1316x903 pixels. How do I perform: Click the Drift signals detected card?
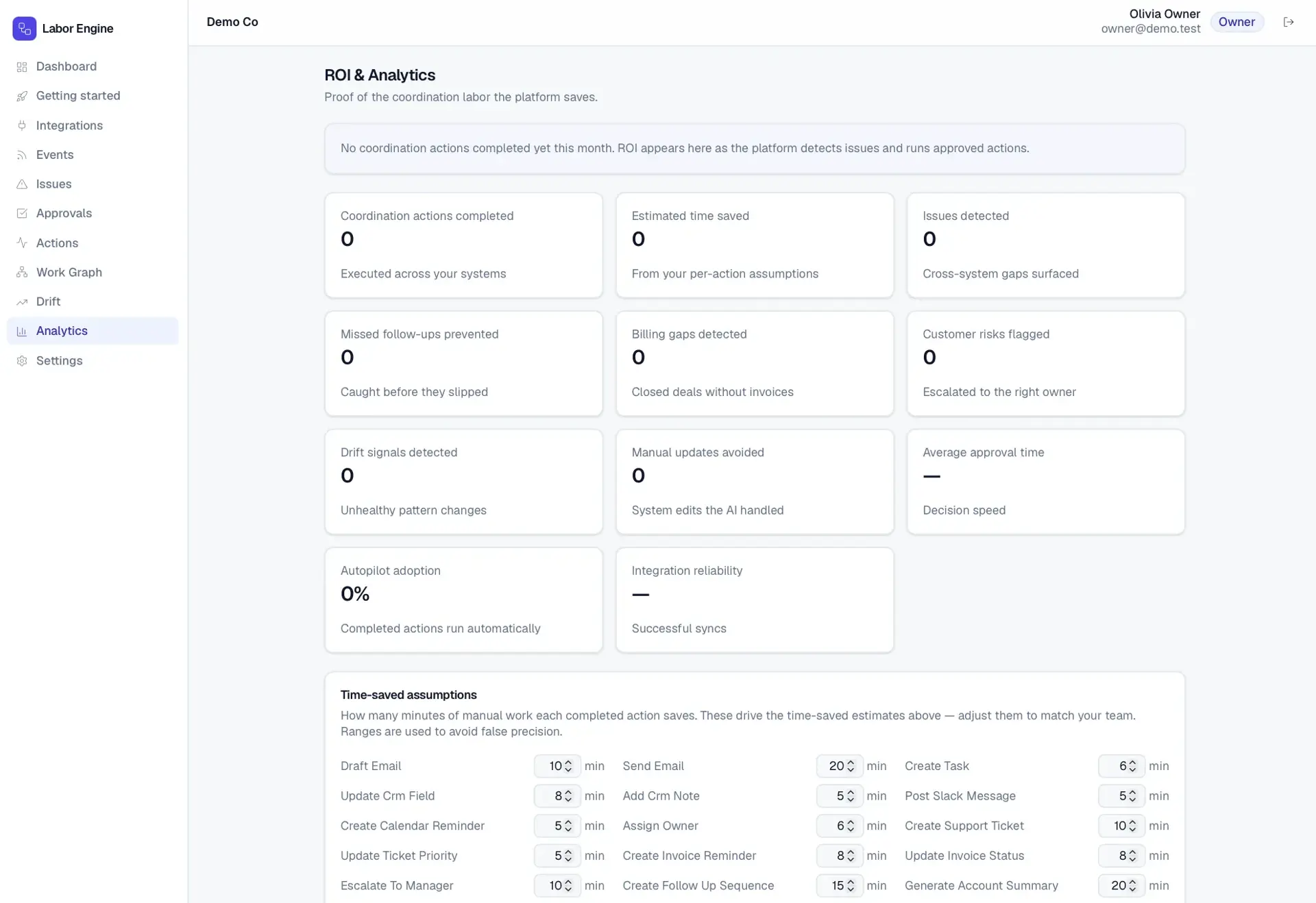click(x=463, y=482)
